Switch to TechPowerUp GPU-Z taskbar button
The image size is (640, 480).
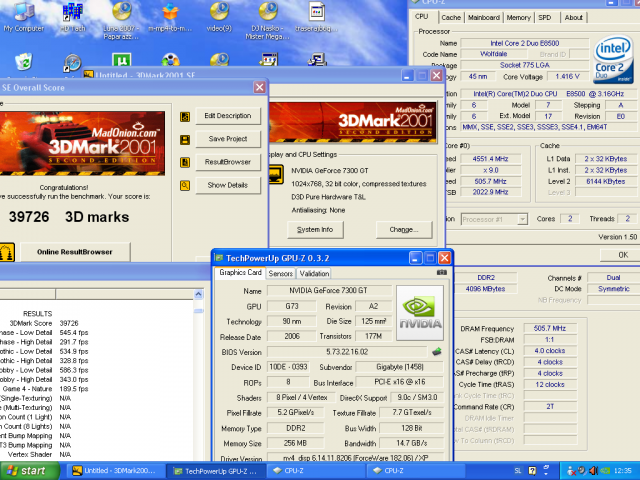point(216,471)
